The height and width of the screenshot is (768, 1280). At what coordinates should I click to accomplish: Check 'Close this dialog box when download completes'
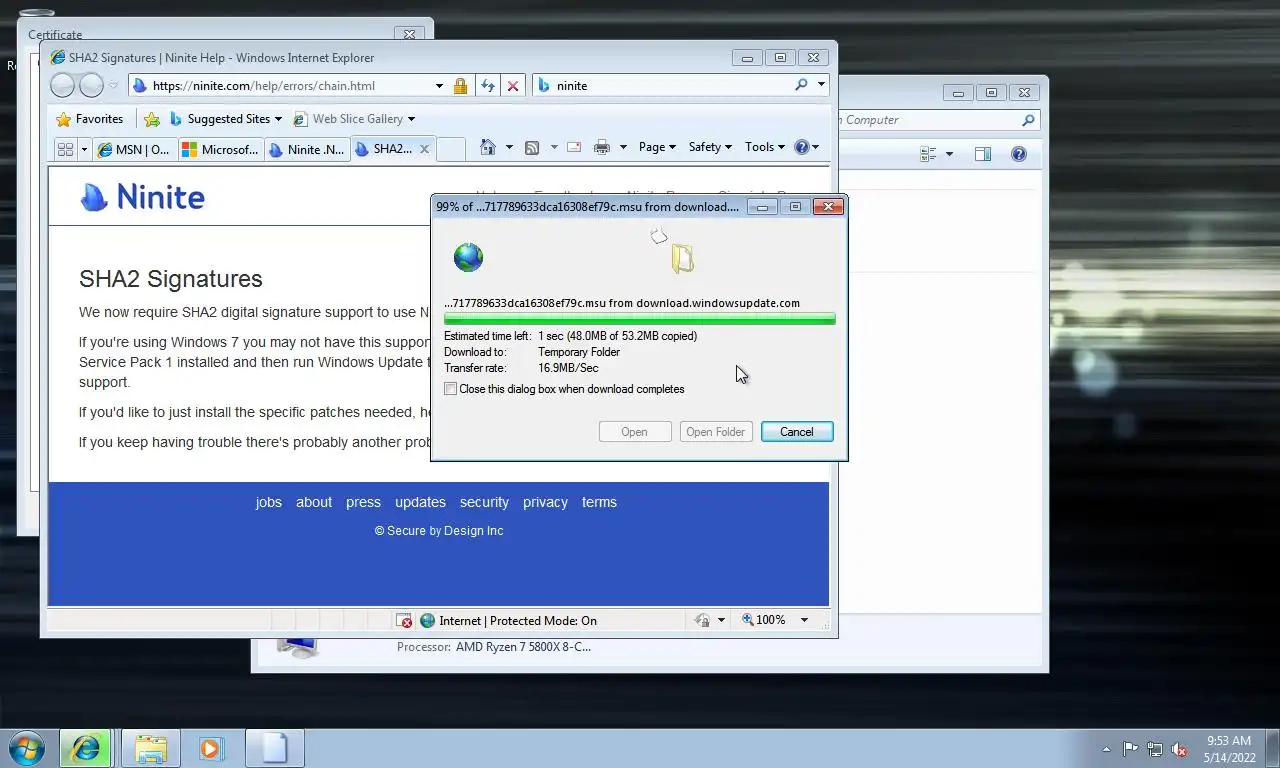point(451,389)
